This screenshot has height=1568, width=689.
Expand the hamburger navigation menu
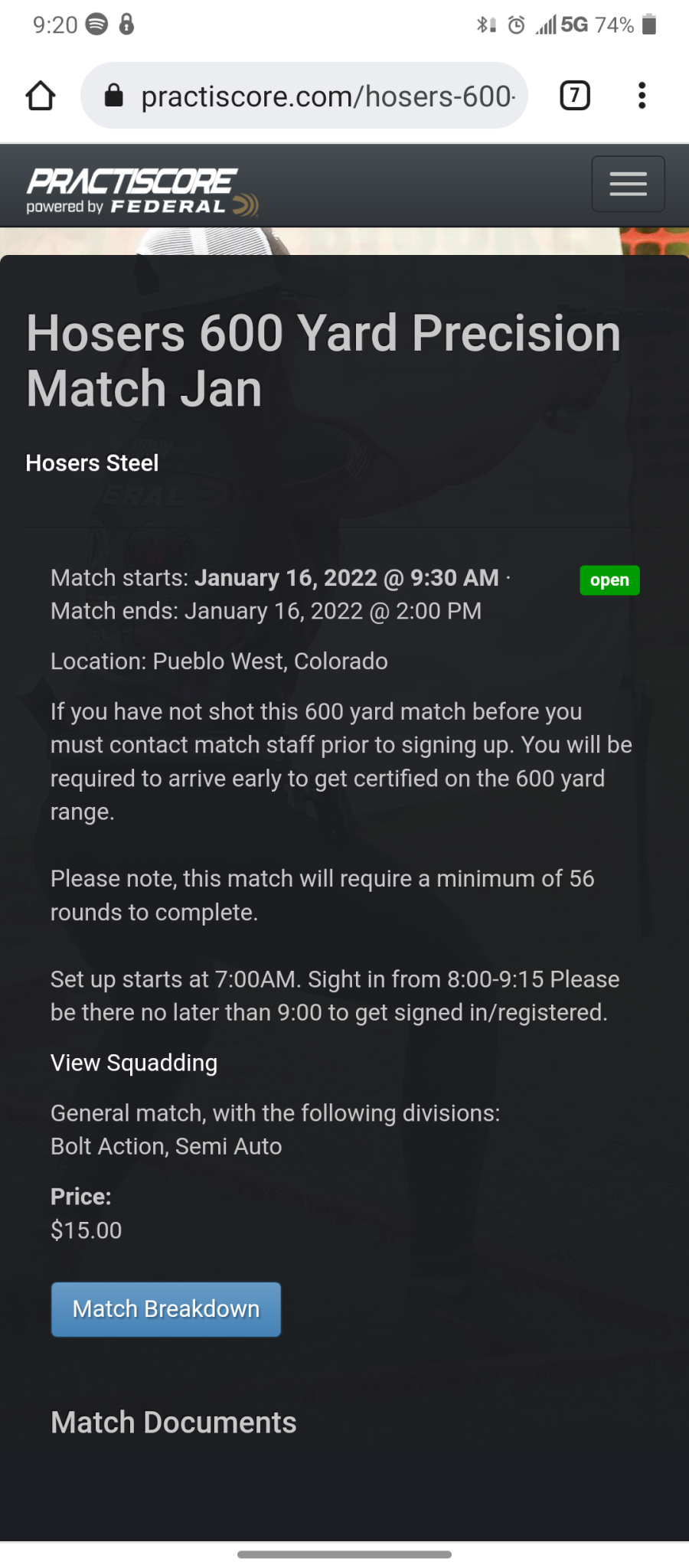point(628,184)
